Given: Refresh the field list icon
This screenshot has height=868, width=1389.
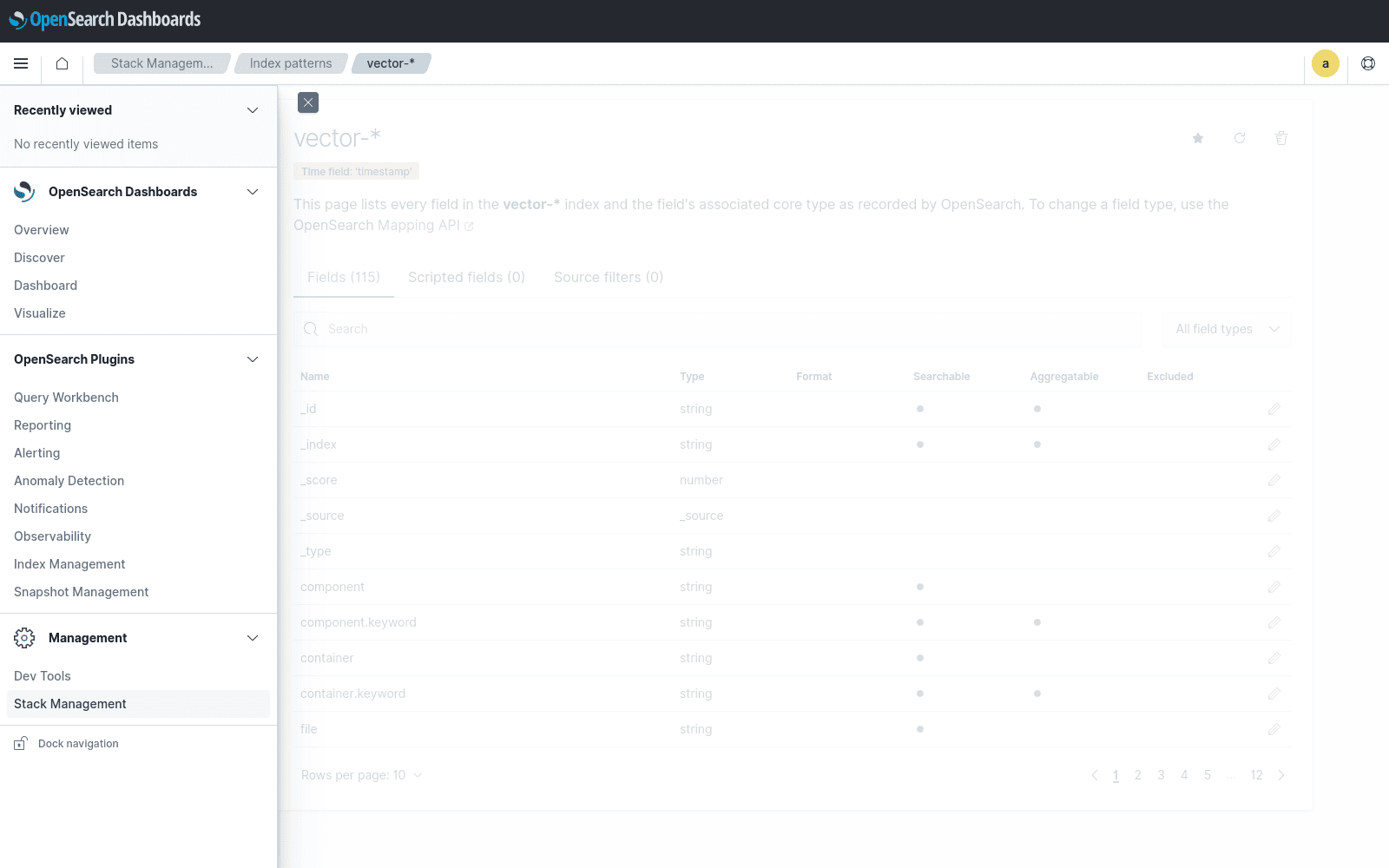Looking at the screenshot, I should [x=1240, y=138].
